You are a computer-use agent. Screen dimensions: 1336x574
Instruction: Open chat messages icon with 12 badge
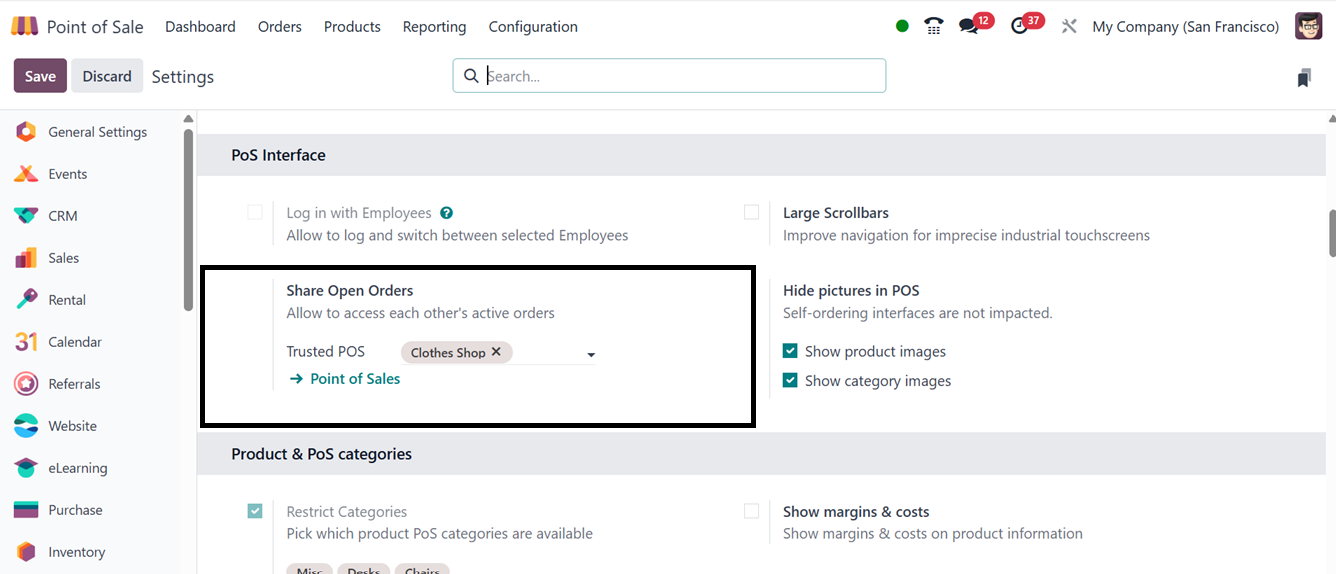968,27
